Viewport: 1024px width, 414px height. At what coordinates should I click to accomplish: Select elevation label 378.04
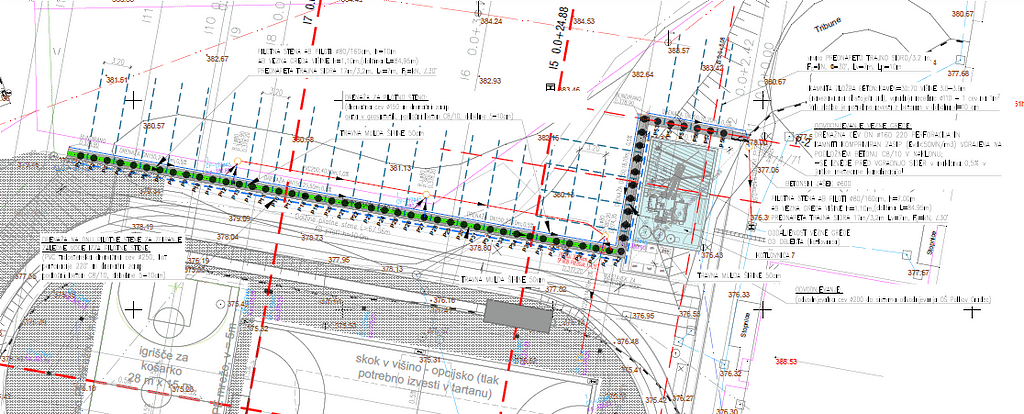tap(229, 237)
